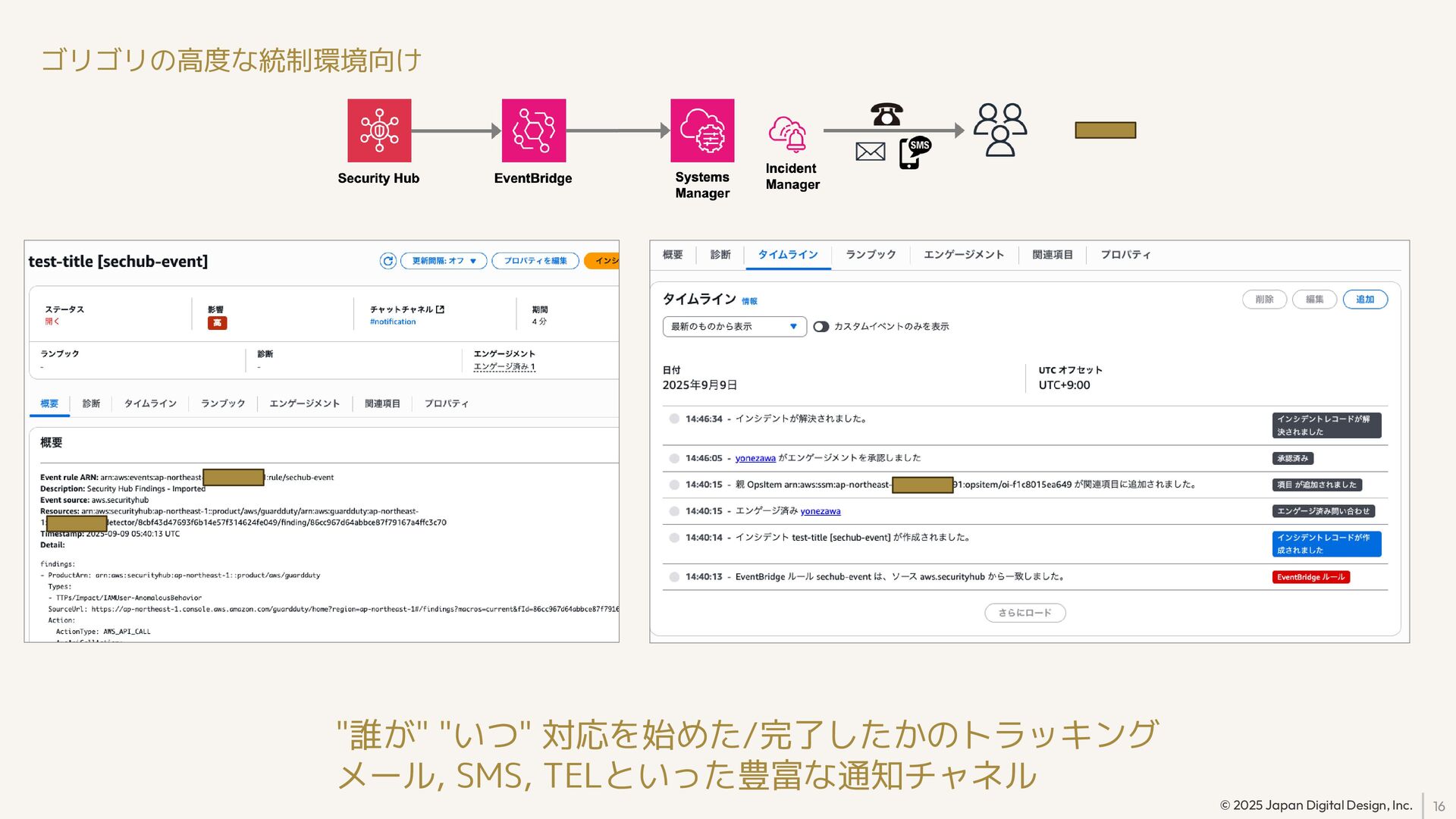Switch to the エンゲージメント tab in the left panel
Viewport: 1456px width, 819px height.
[x=304, y=403]
